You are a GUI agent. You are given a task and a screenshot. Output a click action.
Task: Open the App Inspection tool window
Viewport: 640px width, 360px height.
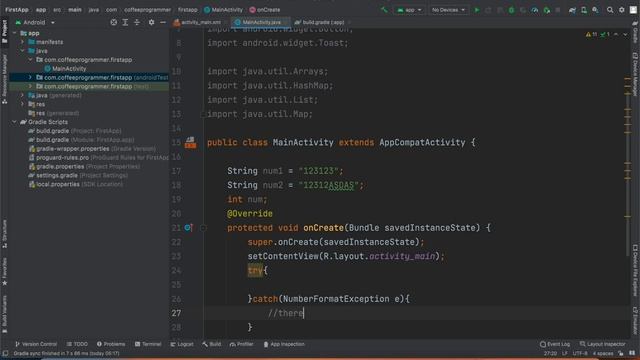coord(284,344)
